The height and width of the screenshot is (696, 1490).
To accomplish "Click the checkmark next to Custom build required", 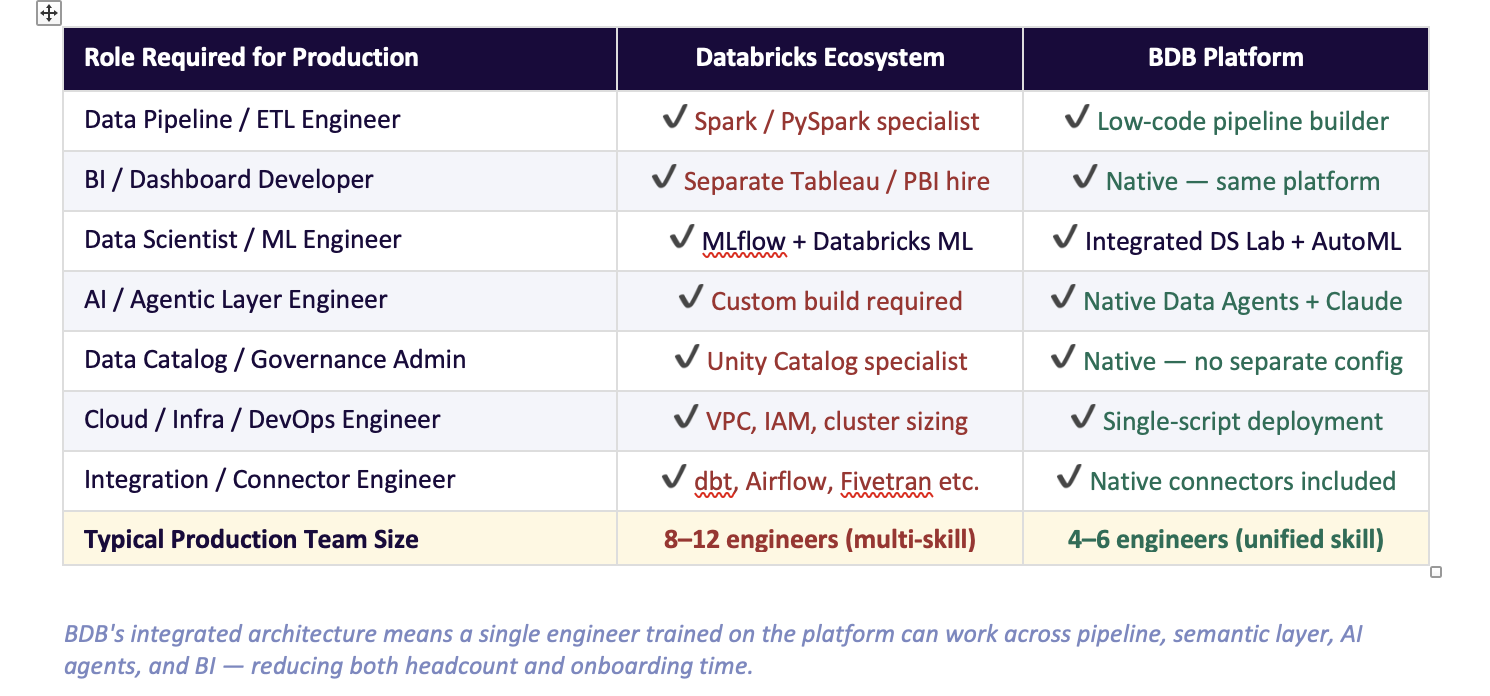I will click(690, 298).
